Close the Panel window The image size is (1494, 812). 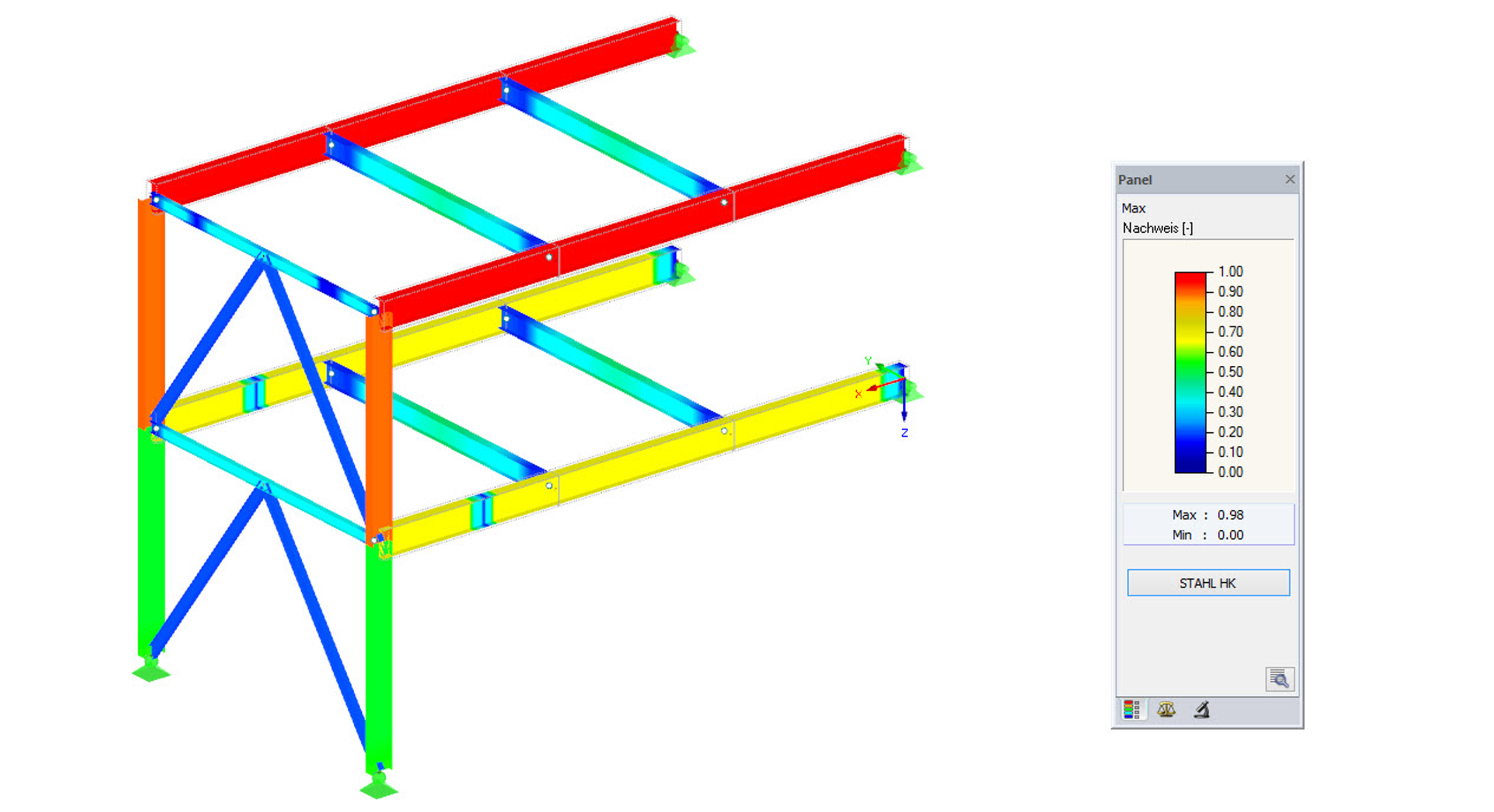point(1290,179)
